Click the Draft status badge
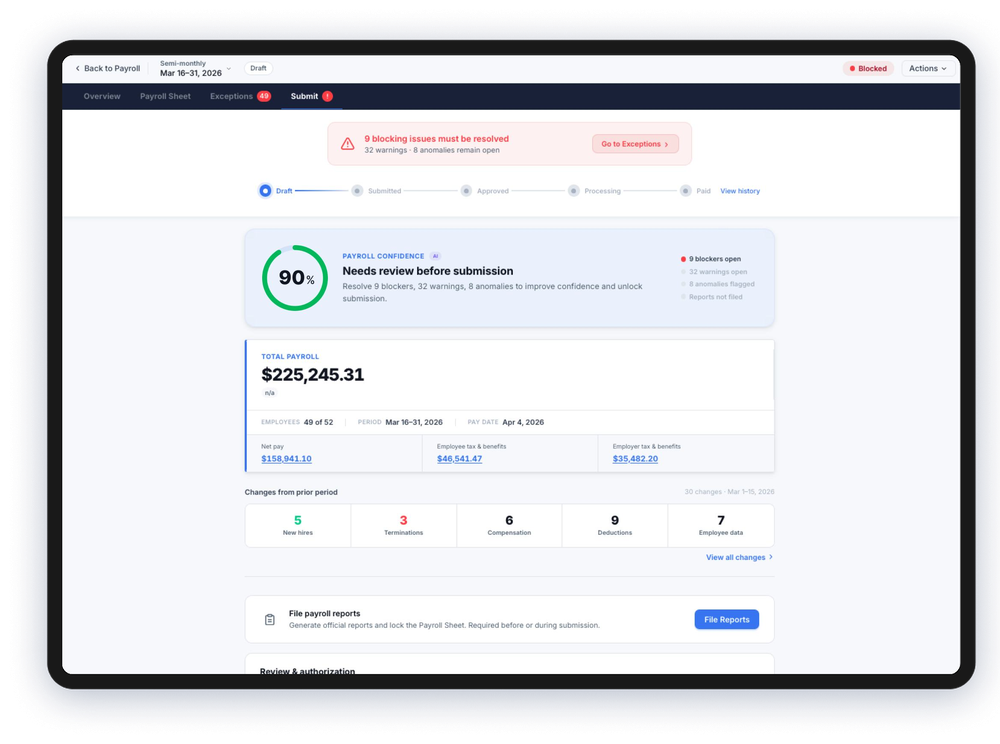This screenshot has width=1000, height=744. tap(258, 68)
